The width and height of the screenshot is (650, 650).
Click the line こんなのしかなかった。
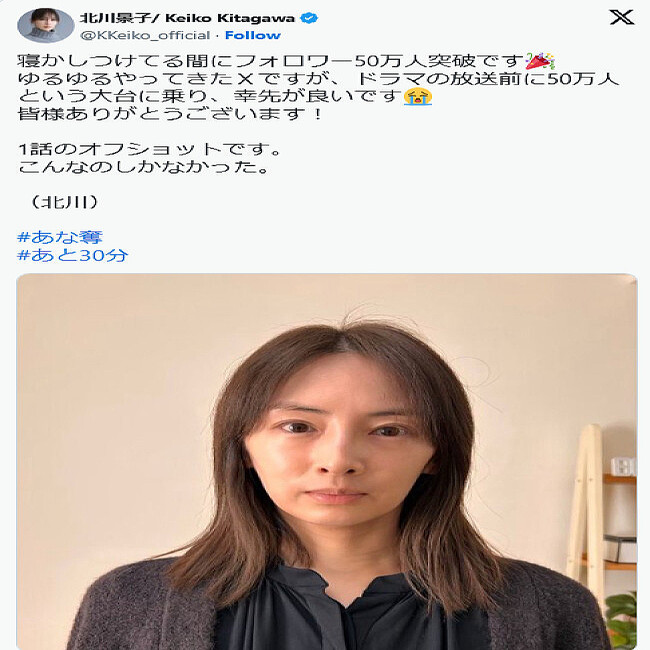tap(144, 167)
